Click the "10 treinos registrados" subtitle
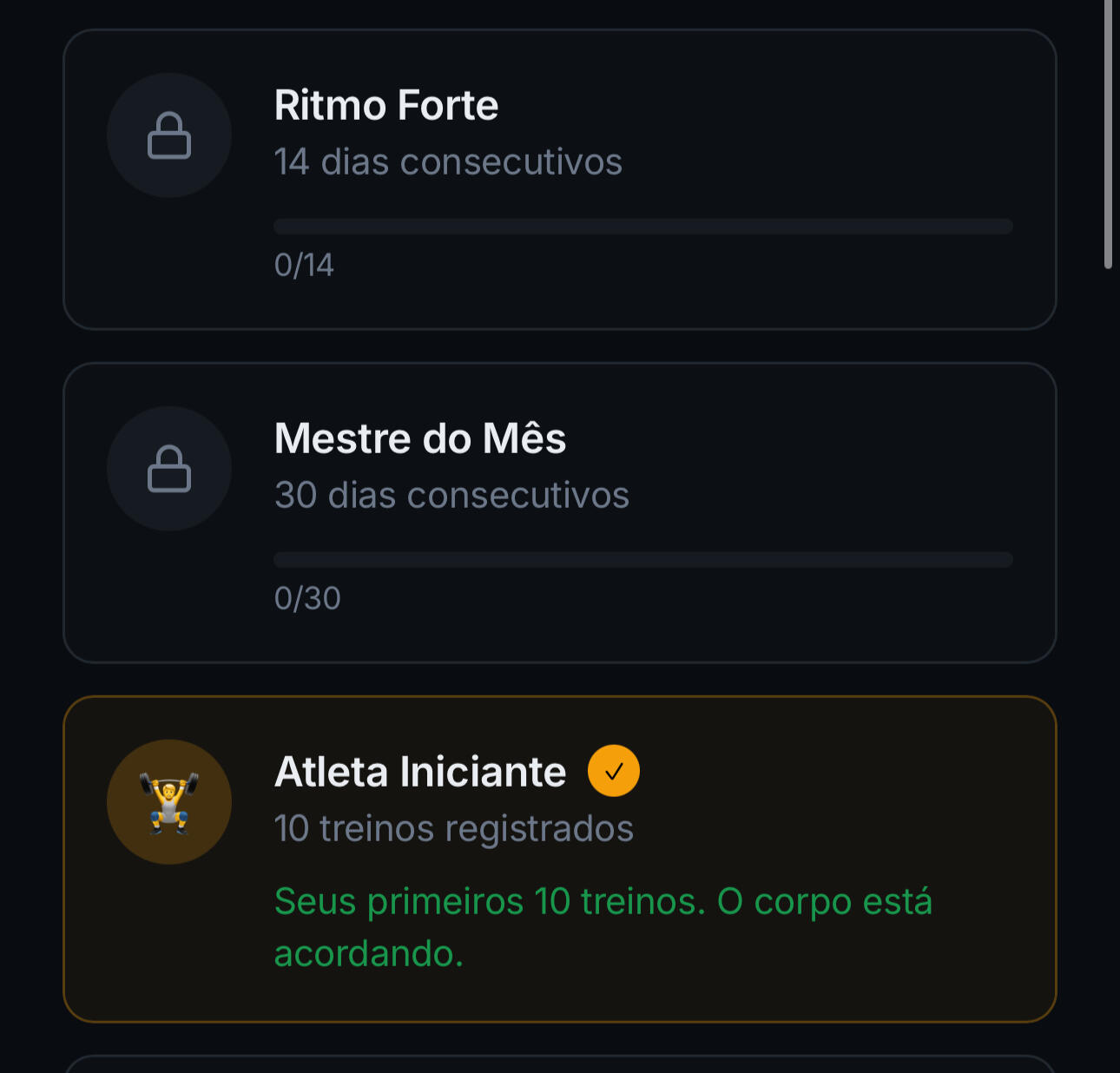 (454, 829)
